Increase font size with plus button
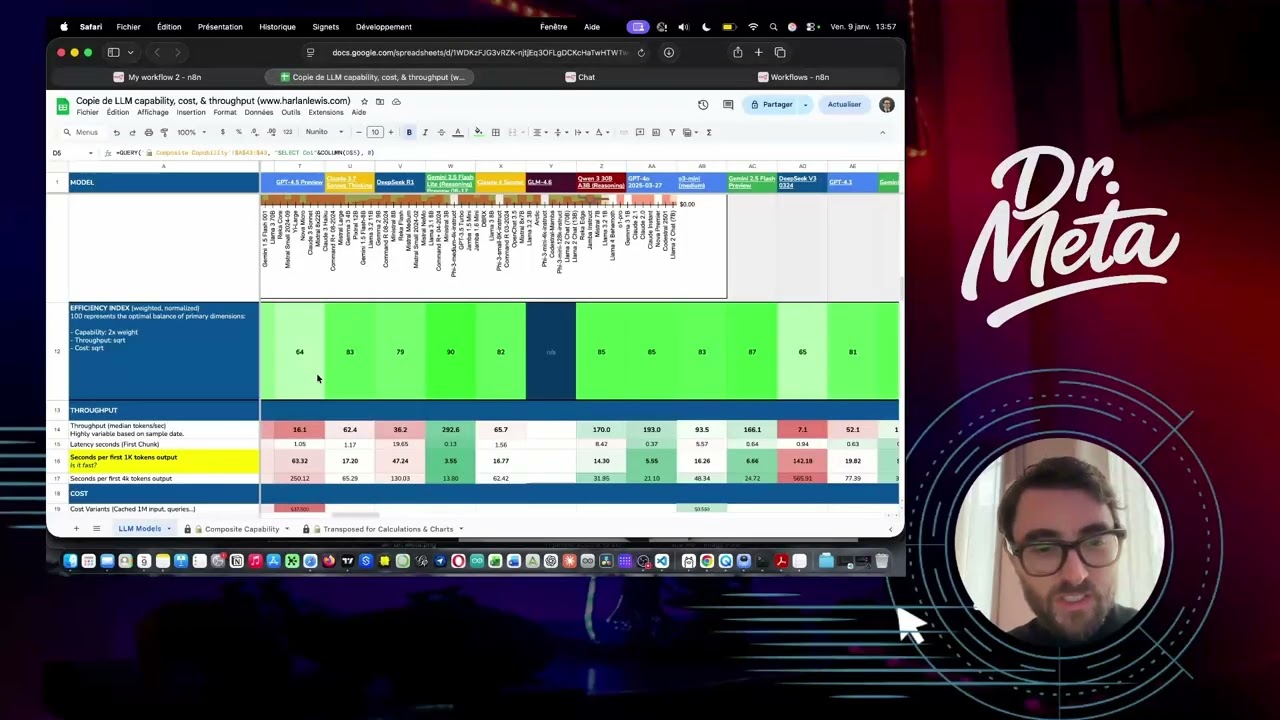Image resolution: width=1280 pixels, height=720 pixels. tap(391, 132)
